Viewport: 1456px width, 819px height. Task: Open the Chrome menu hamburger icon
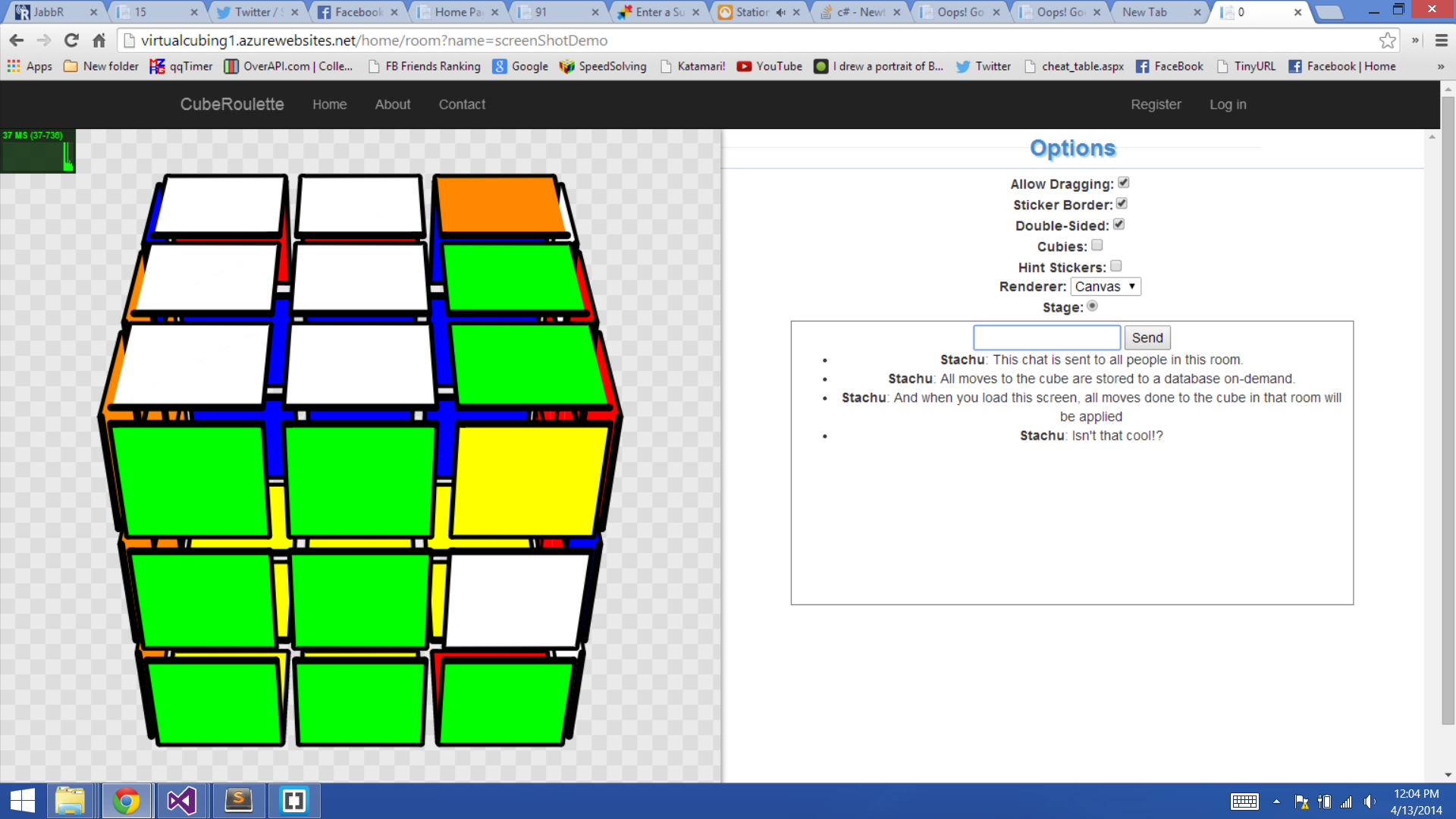[x=1442, y=40]
